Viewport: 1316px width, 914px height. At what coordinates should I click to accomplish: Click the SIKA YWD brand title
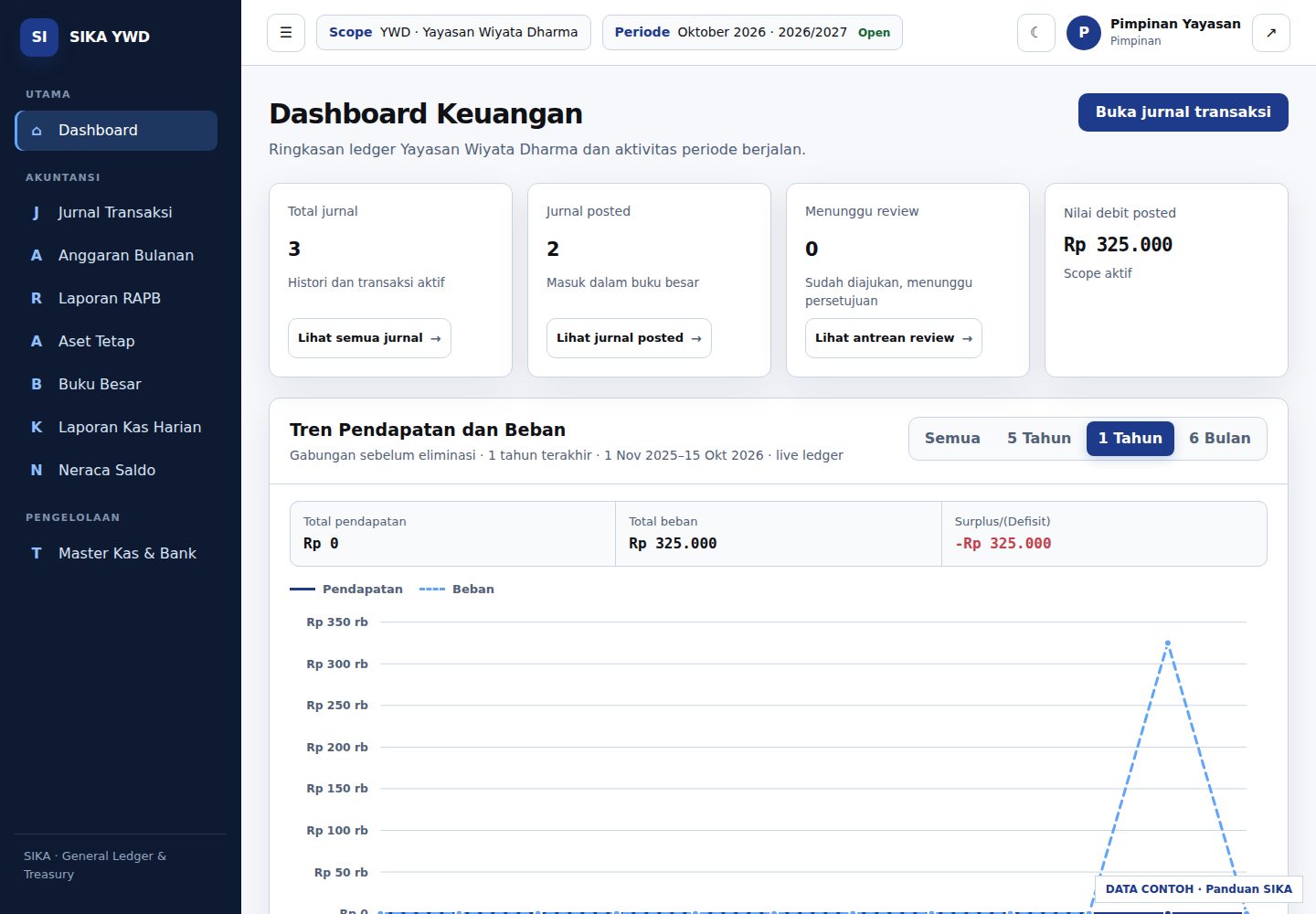[110, 37]
